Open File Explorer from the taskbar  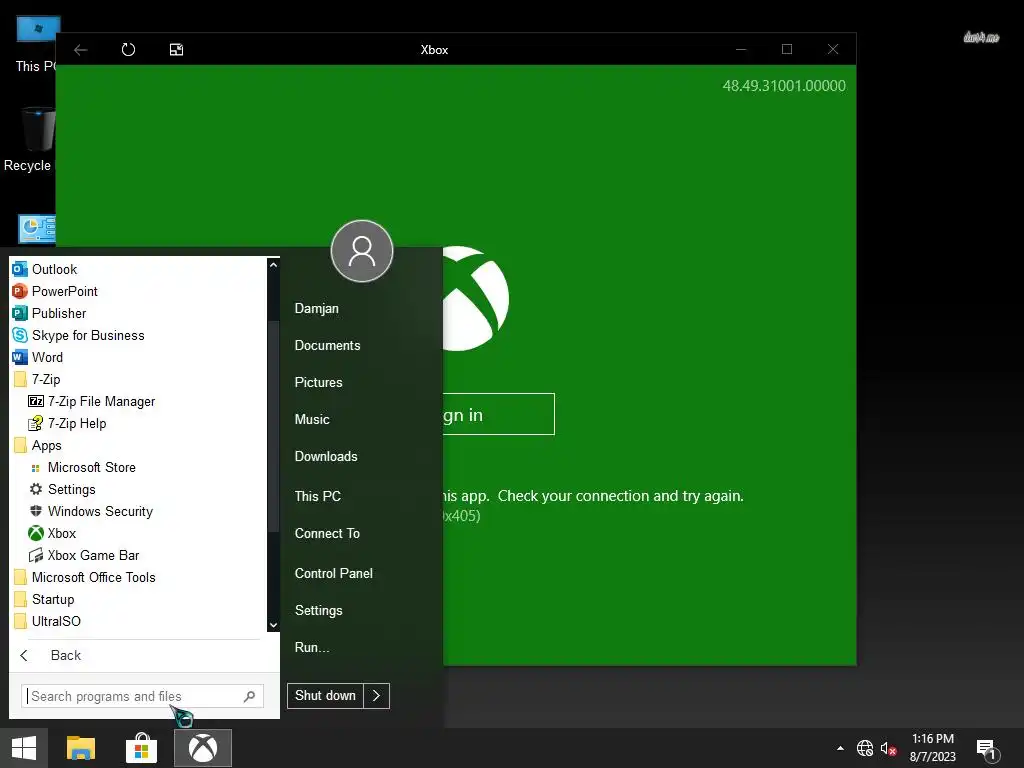81,748
